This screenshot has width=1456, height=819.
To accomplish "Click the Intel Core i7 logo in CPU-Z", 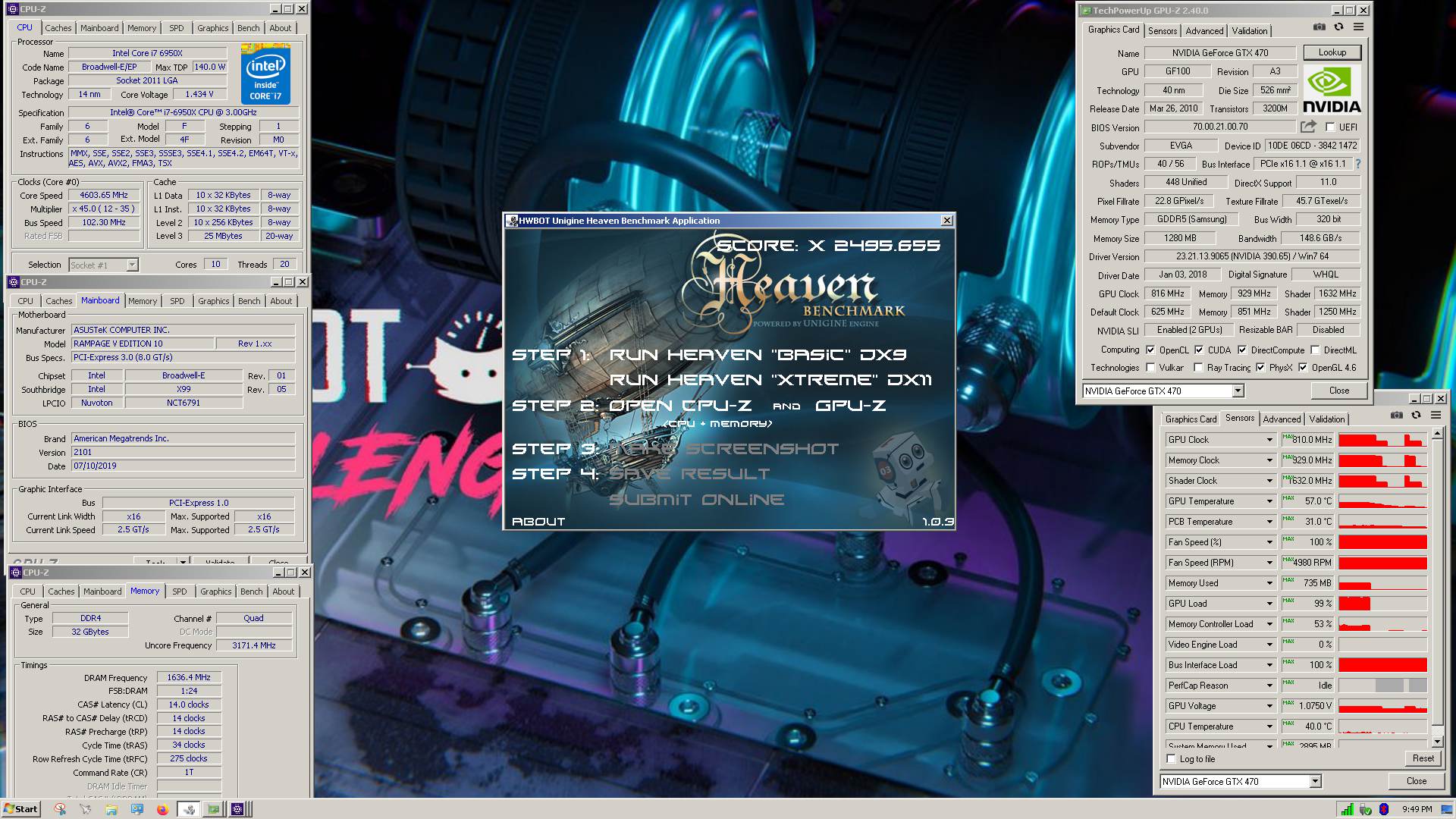I will (265, 74).
